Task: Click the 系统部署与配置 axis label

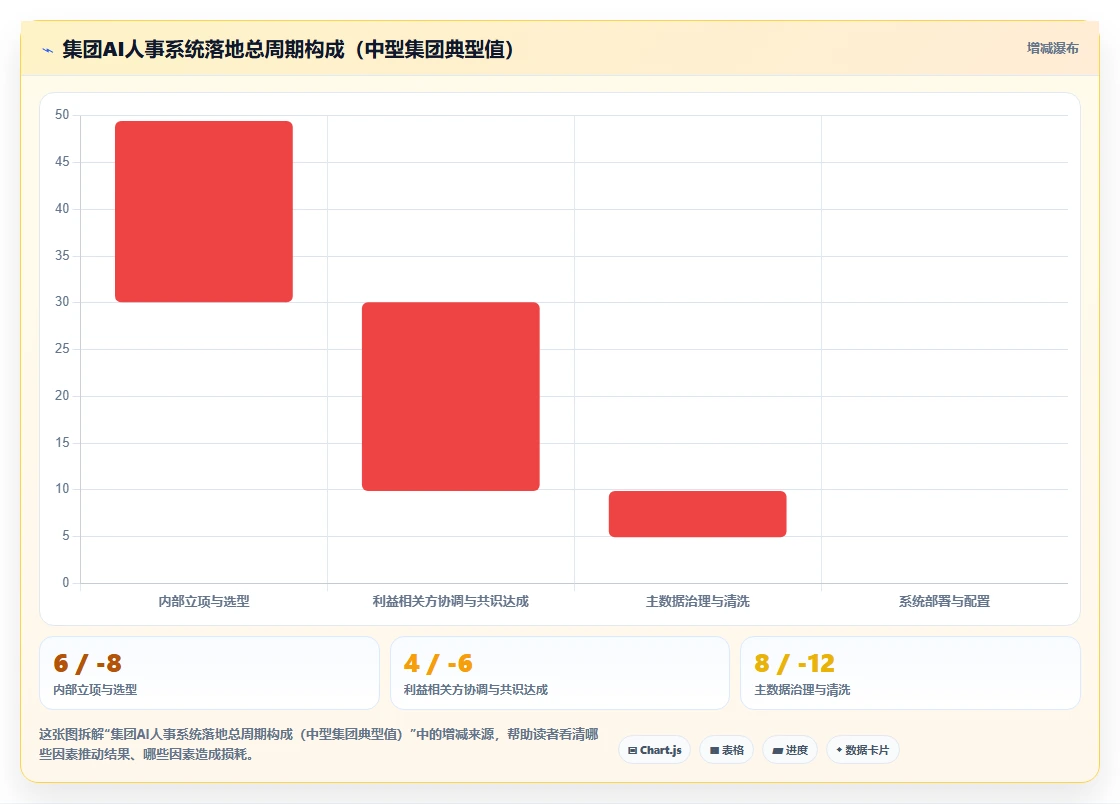Action: coord(944,601)
